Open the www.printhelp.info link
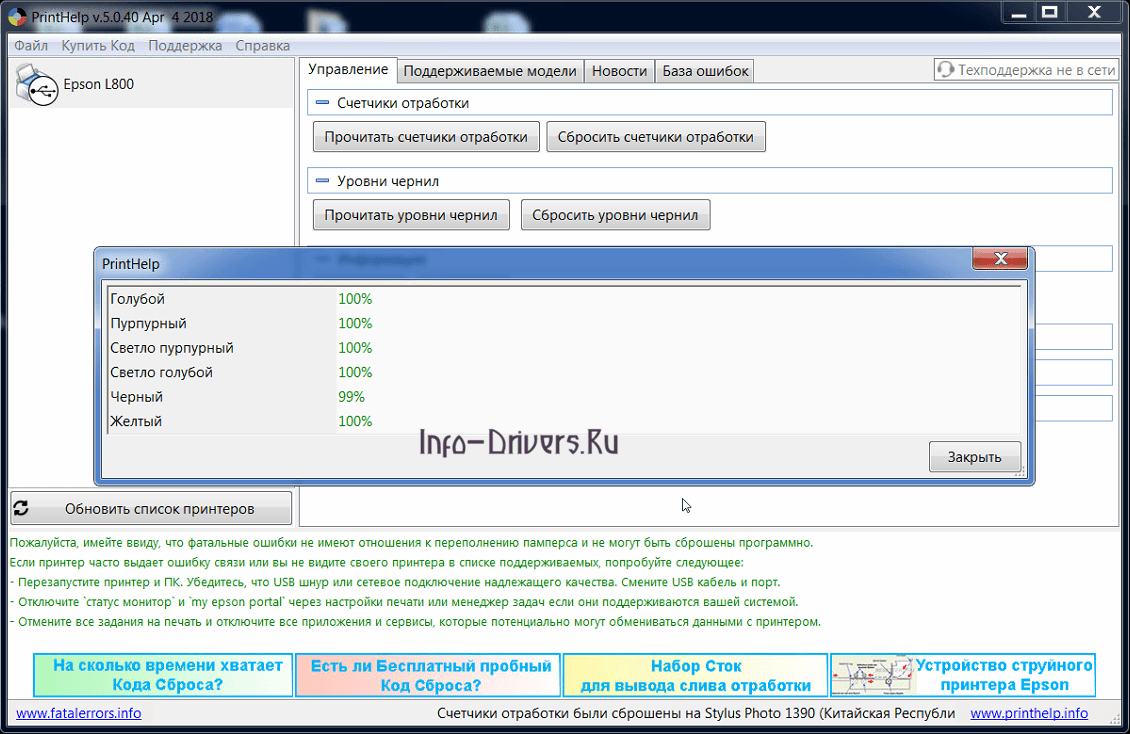This screenshot has height=734, width=1130. (x=1029, y=713)
